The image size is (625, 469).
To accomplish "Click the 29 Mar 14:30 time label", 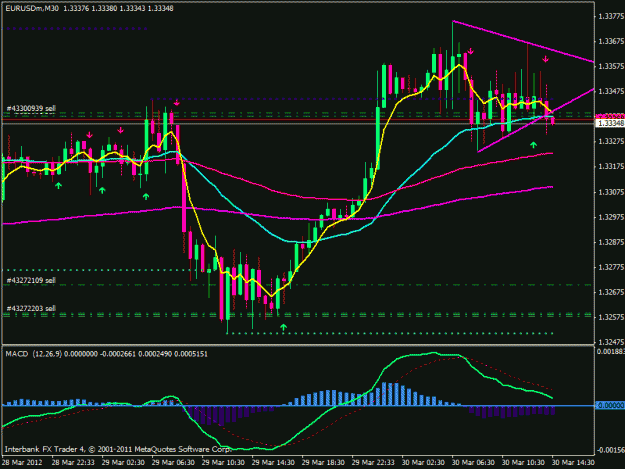I will pos(273,463).
